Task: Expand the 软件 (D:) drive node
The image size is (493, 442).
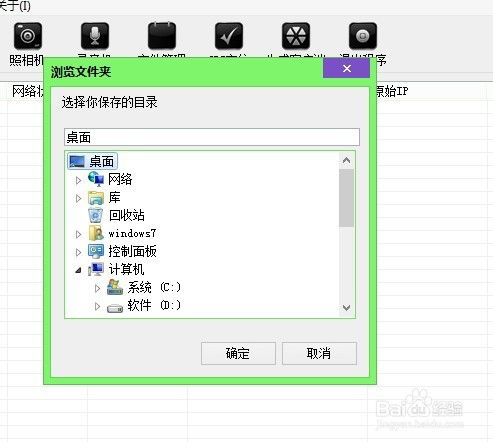Action: pos(97,306)
